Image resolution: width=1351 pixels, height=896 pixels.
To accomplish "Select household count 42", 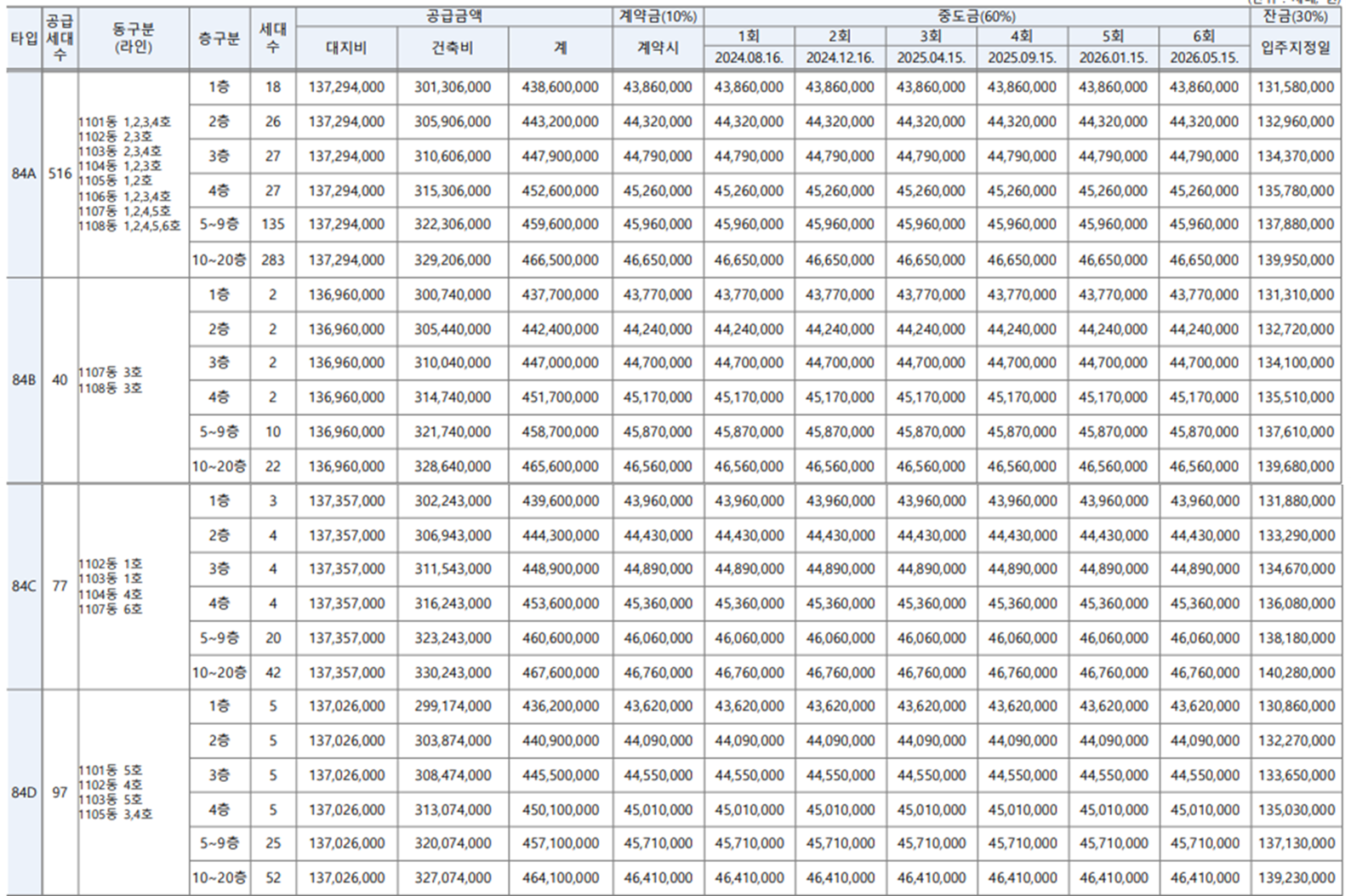I will pyautogui.click(x=272, y=673).
